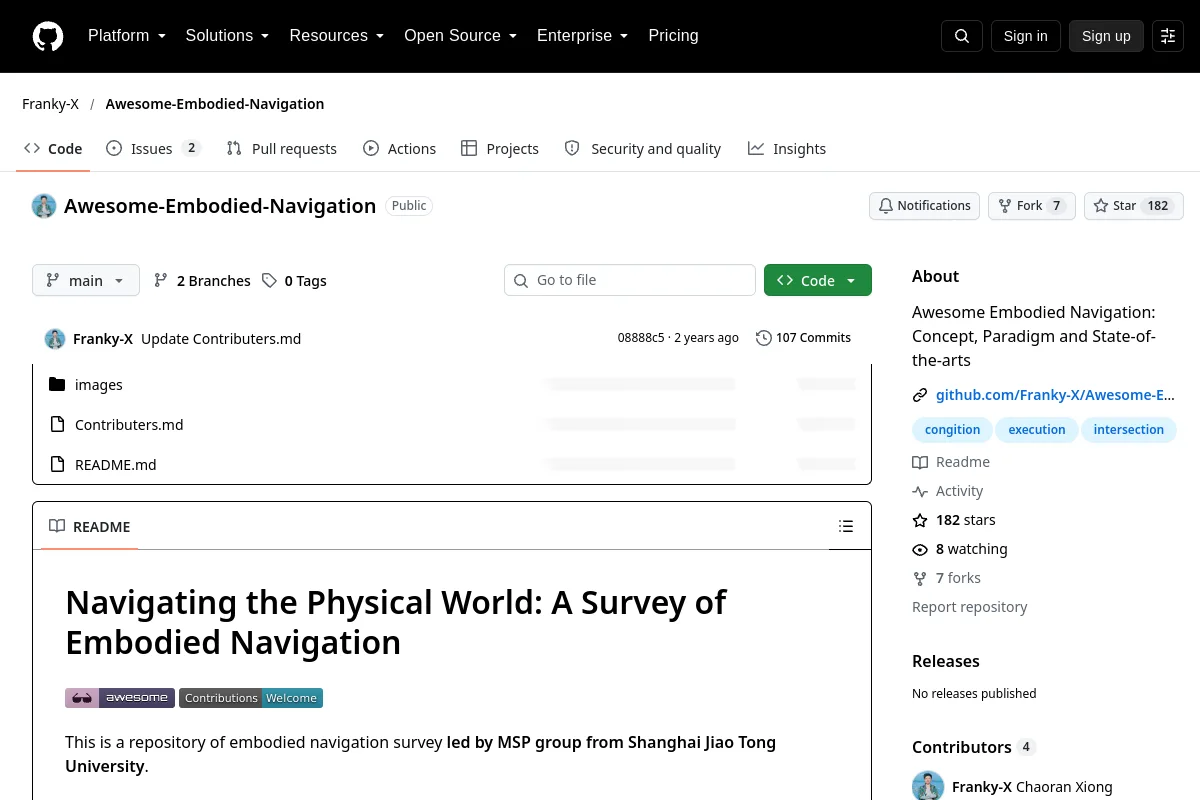Open the Platform dropdown menu

point(126,36)
